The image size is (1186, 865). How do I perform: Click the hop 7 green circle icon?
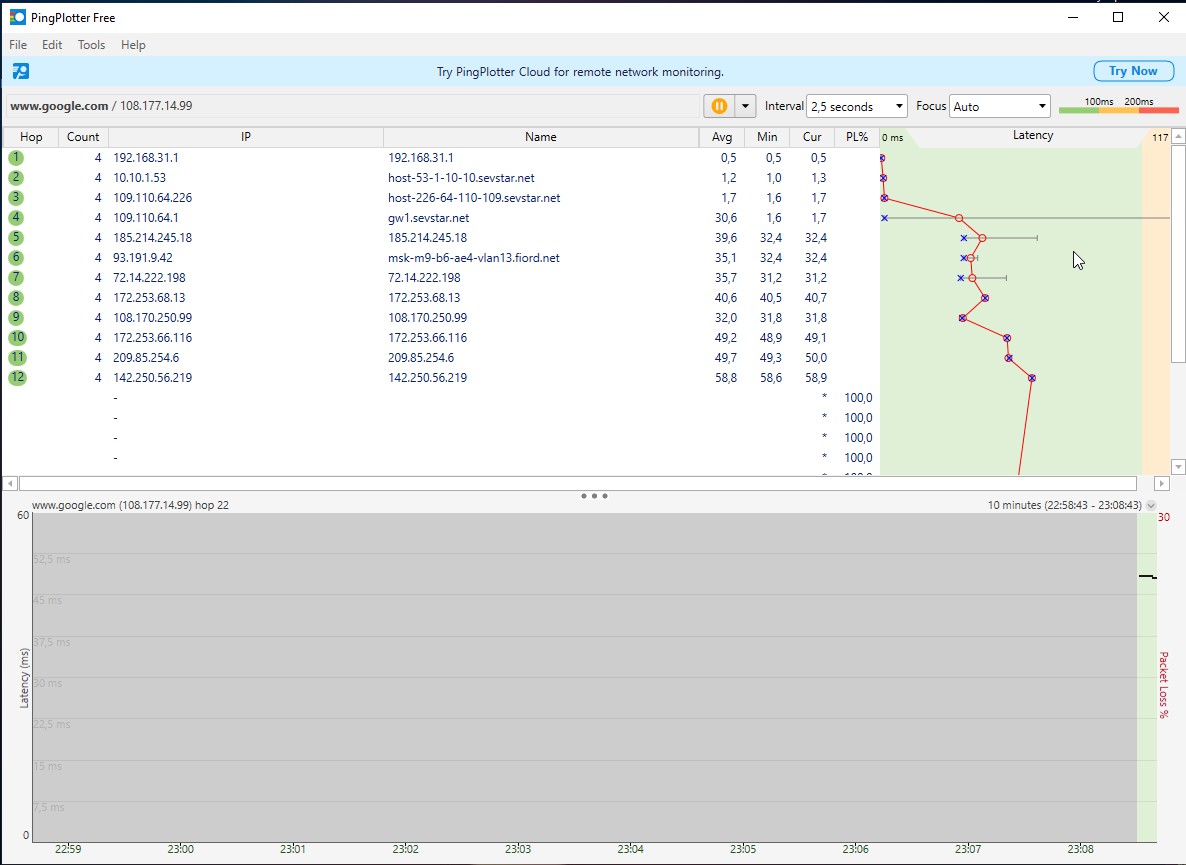16,278
